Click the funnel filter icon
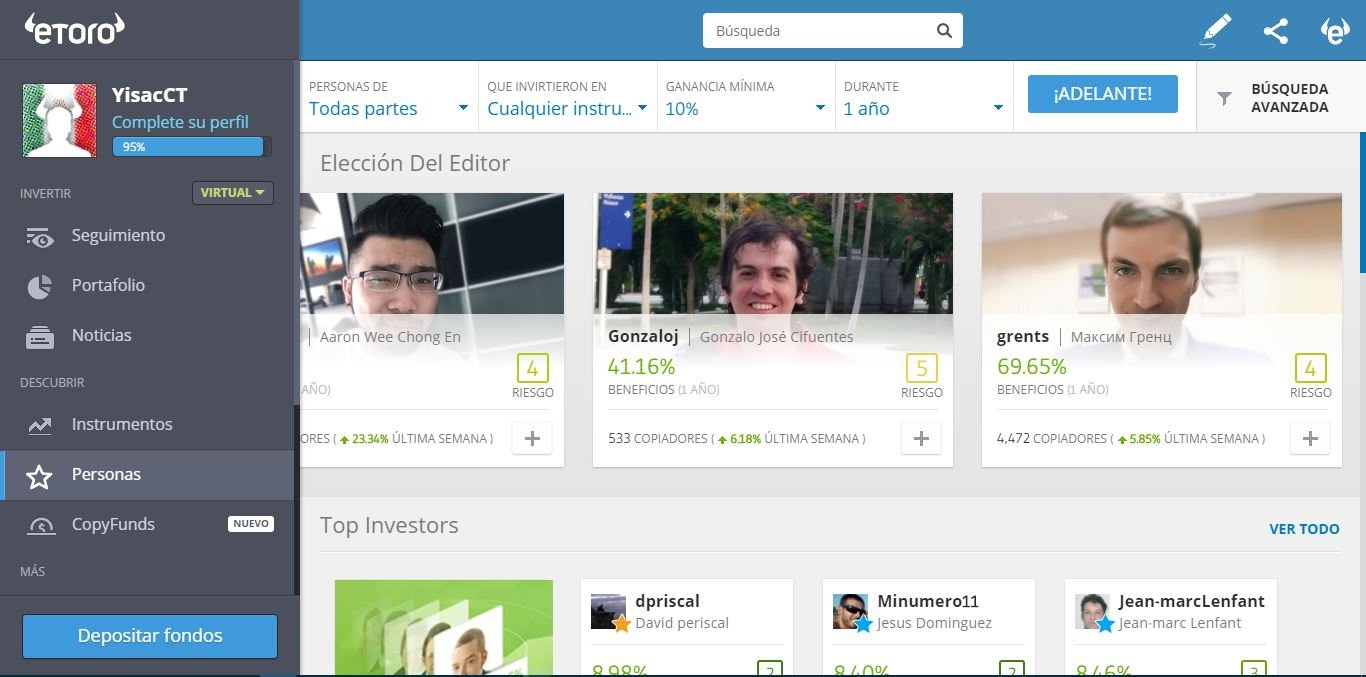Viewport: 1366px width, 677px height. (1224, 98)
